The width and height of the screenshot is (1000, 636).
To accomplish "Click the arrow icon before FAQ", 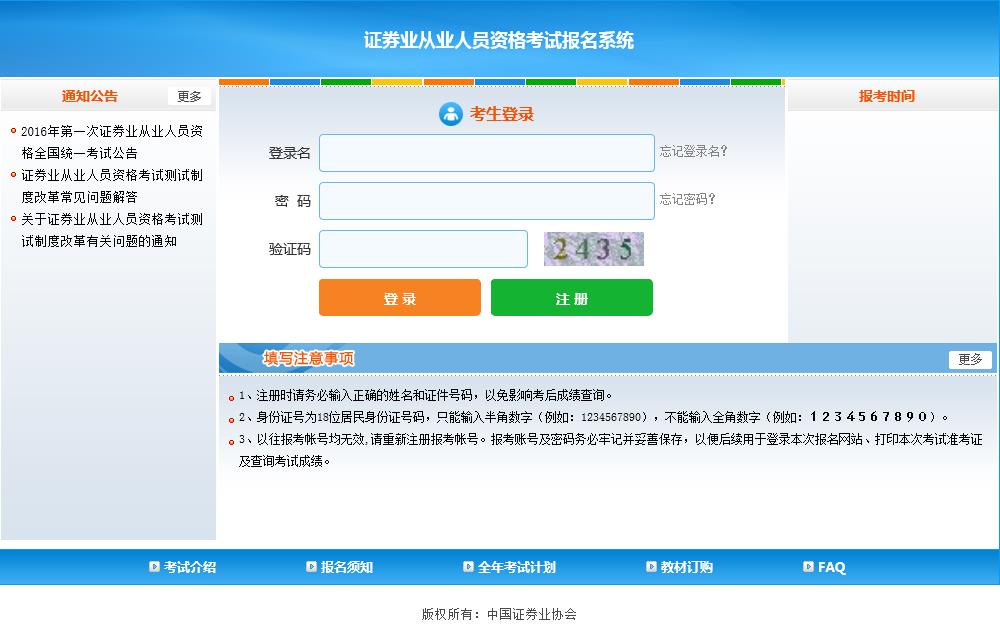I will pos(806,566).
